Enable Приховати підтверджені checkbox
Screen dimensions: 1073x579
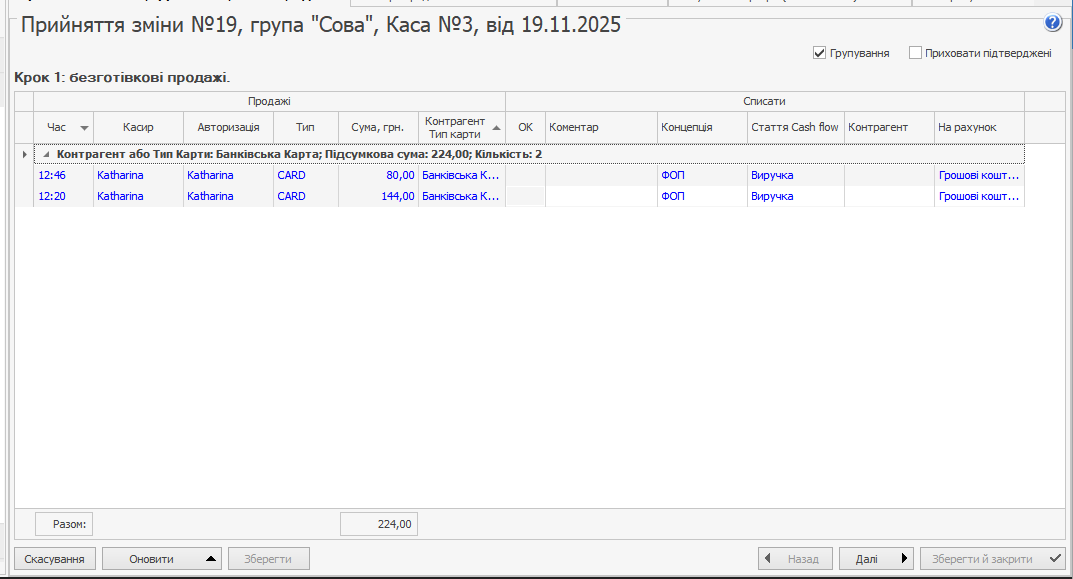click(x=915, y=53)
